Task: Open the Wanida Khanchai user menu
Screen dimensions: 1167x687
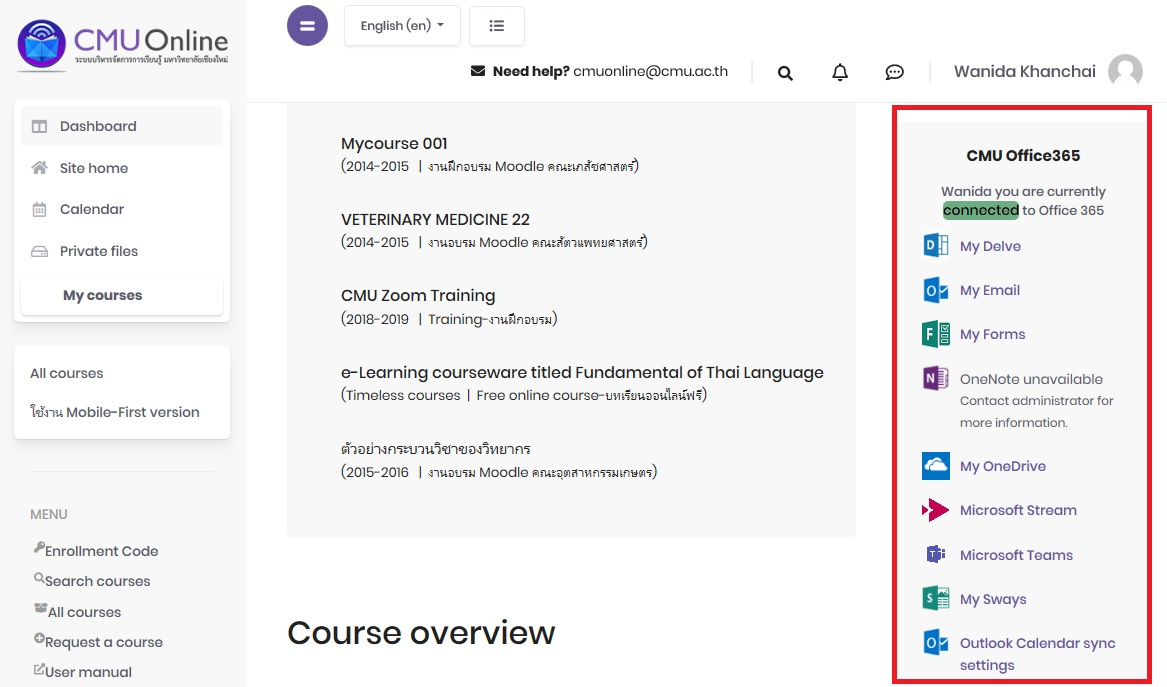Action: (1025, 71)
